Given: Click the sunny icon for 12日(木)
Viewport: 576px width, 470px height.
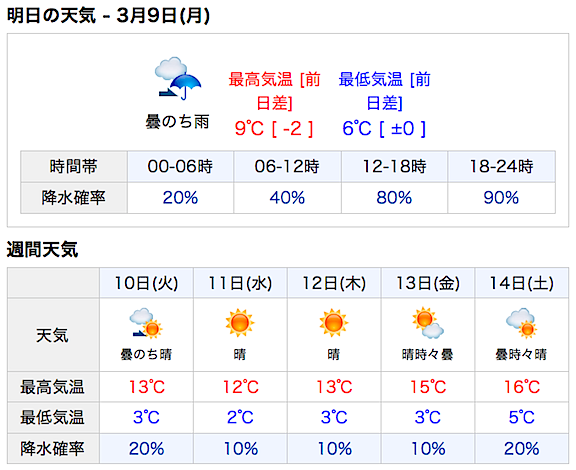Looking at the screenshot, I should coord(334,323).
